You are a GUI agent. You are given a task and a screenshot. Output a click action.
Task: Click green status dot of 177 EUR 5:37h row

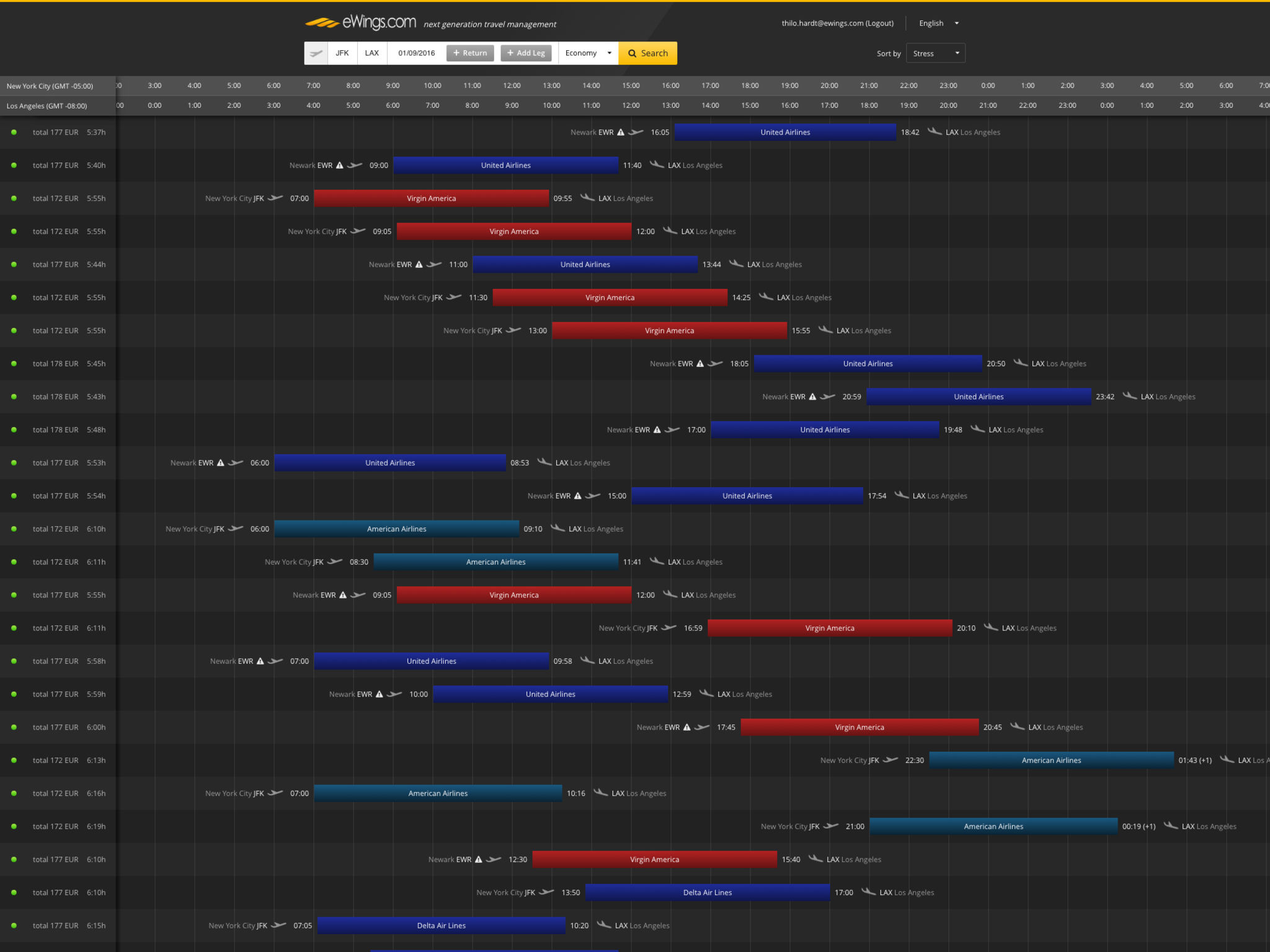14,132
